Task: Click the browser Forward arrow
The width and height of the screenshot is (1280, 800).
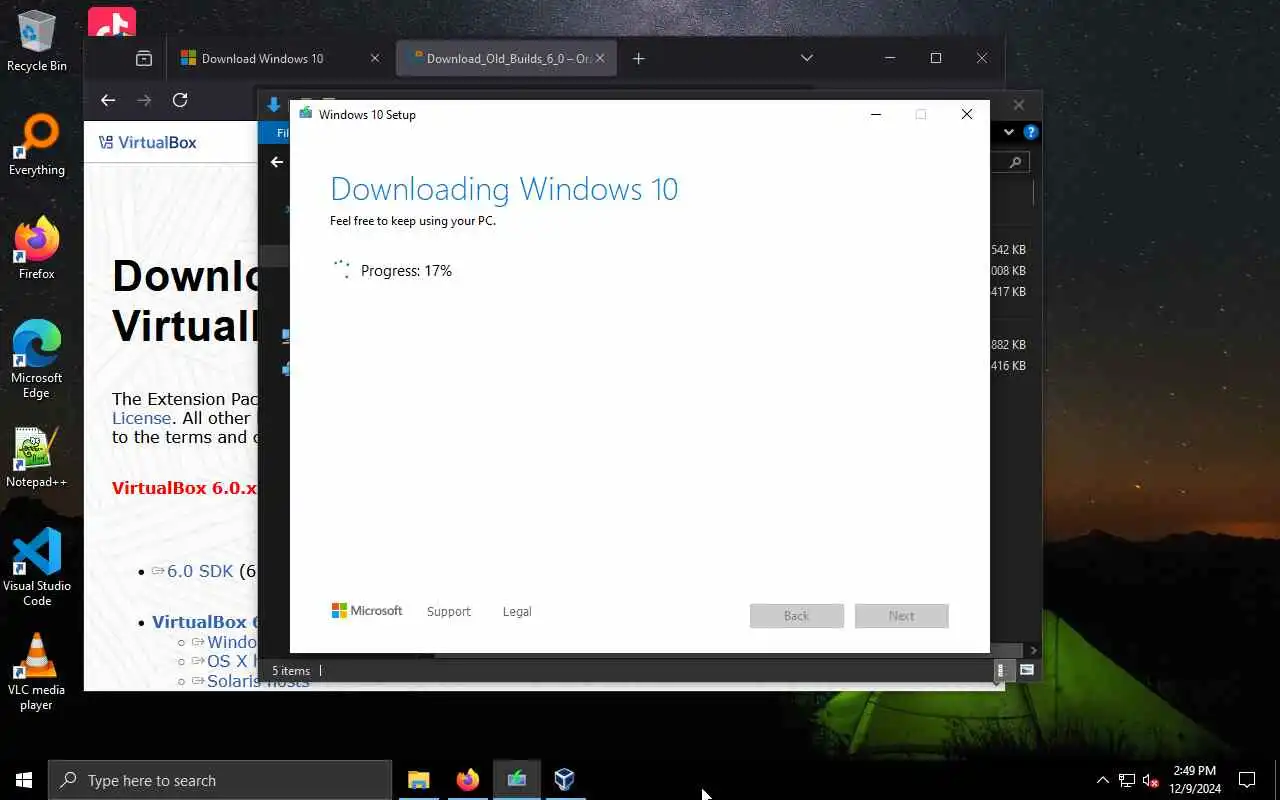Action: [144, 100]
